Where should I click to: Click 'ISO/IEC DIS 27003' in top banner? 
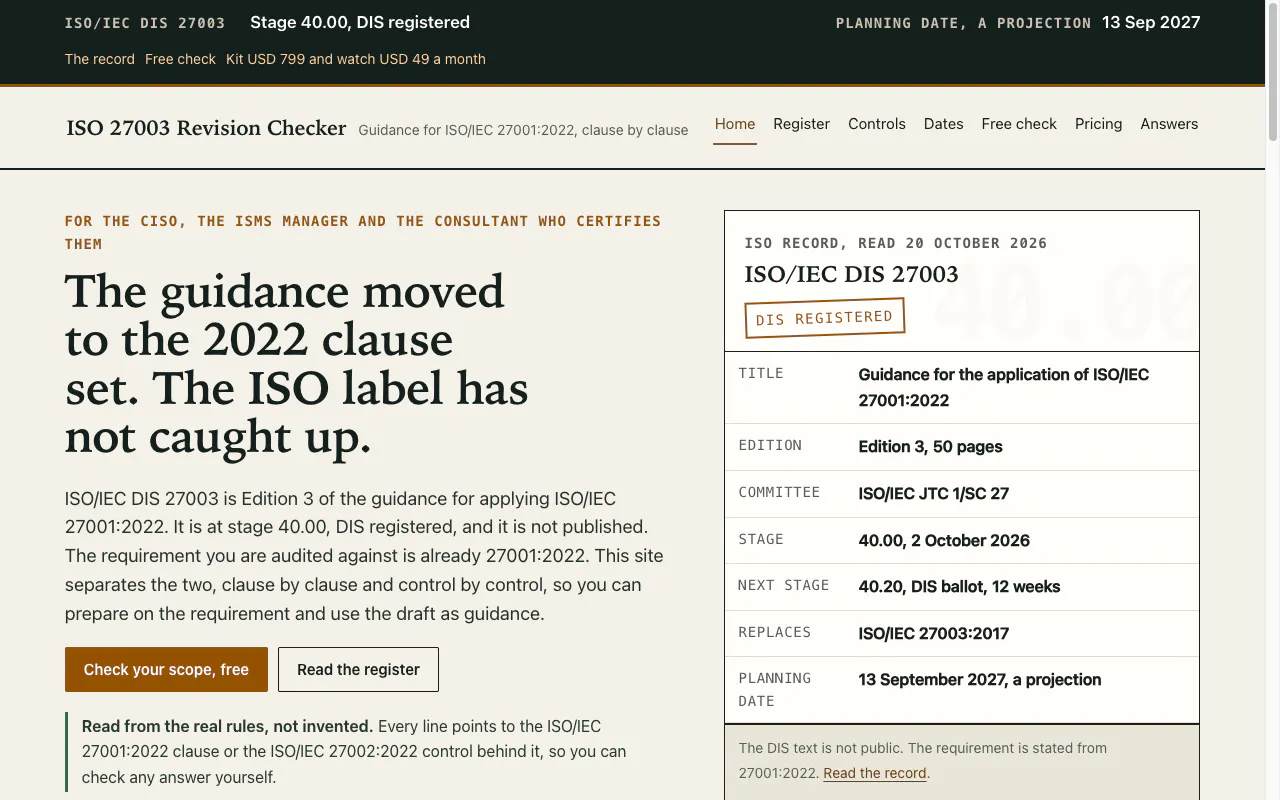(145, 23)
